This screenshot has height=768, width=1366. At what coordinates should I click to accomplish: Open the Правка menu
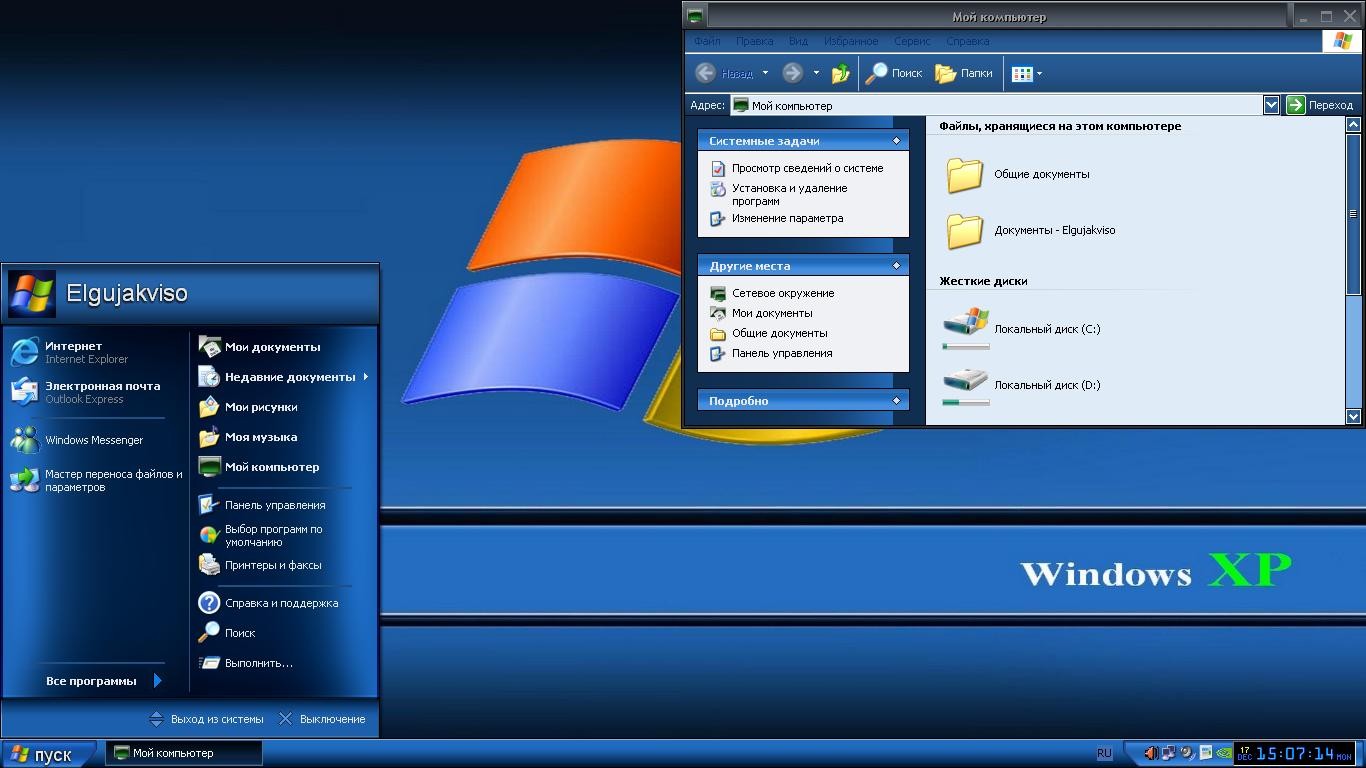(754, 41)
